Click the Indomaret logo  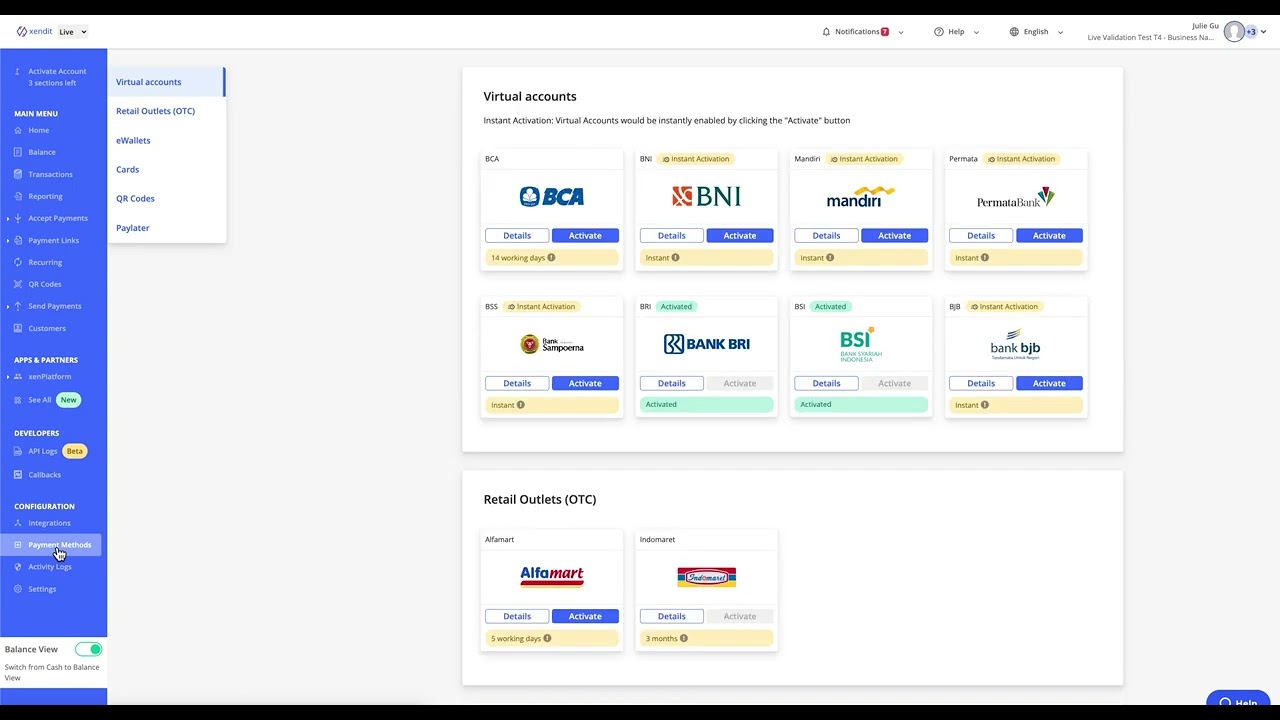pyautogui.click(x=706, y=576)
